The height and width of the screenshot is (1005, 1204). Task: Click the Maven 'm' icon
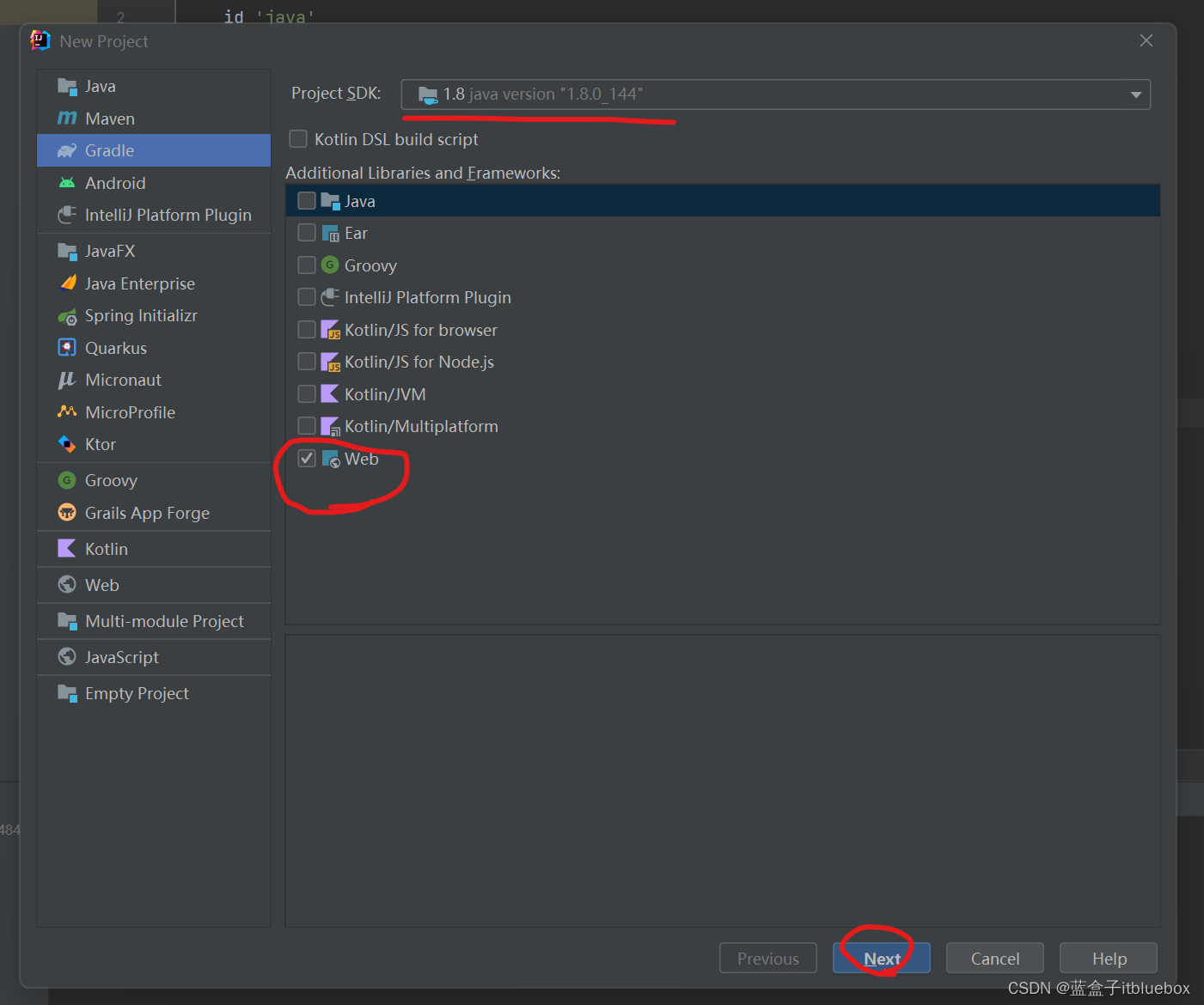coord(67,118)
